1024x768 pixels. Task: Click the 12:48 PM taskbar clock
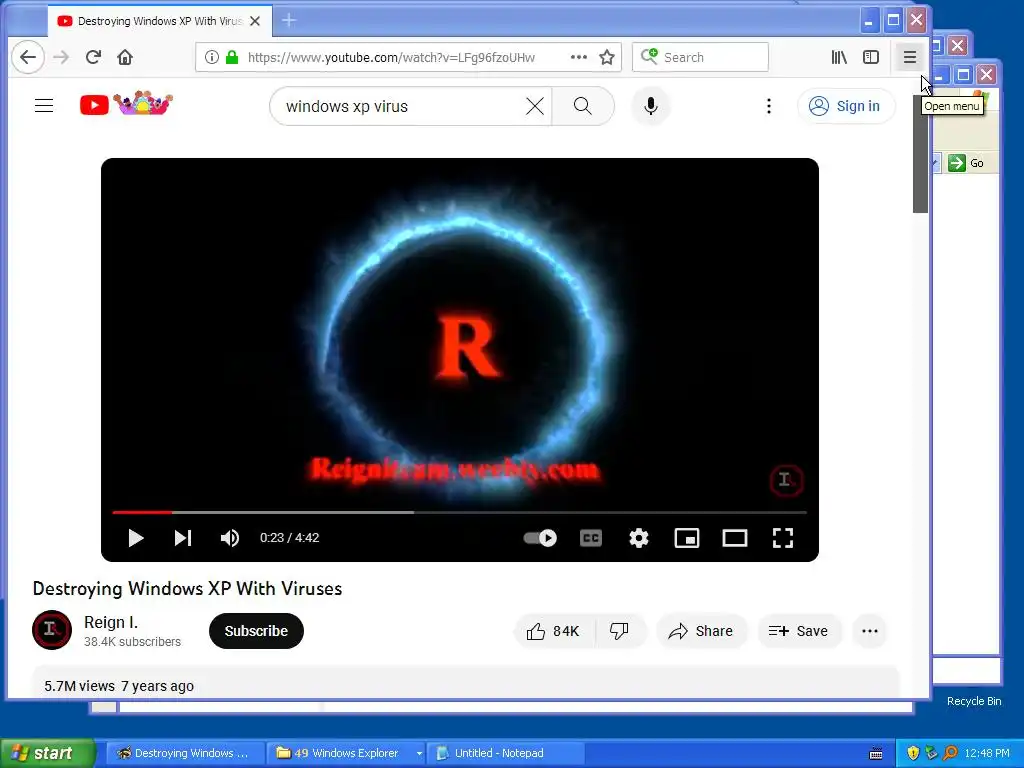click(x=987, y=754)
